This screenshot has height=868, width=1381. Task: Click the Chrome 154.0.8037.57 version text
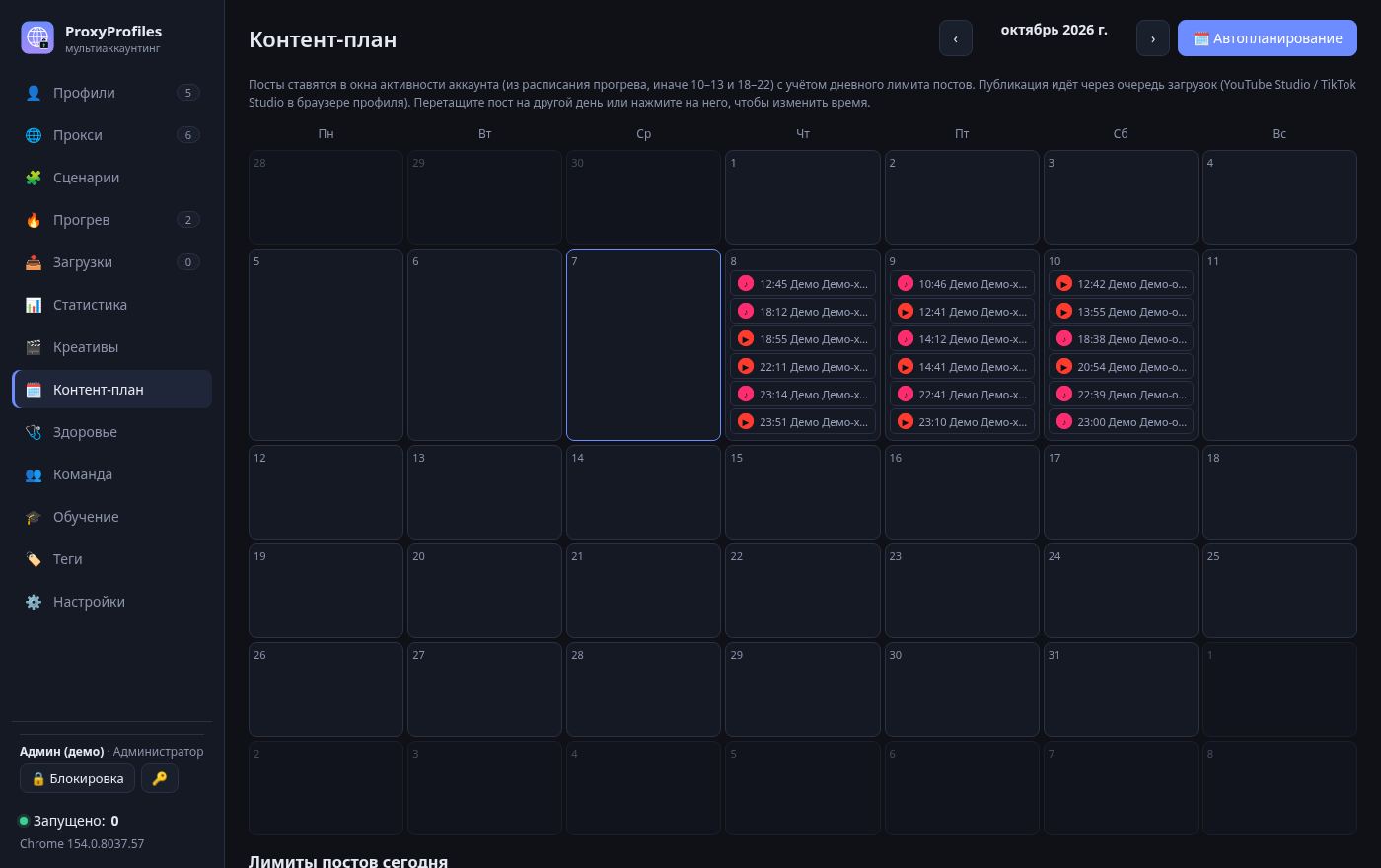point(82,844)
